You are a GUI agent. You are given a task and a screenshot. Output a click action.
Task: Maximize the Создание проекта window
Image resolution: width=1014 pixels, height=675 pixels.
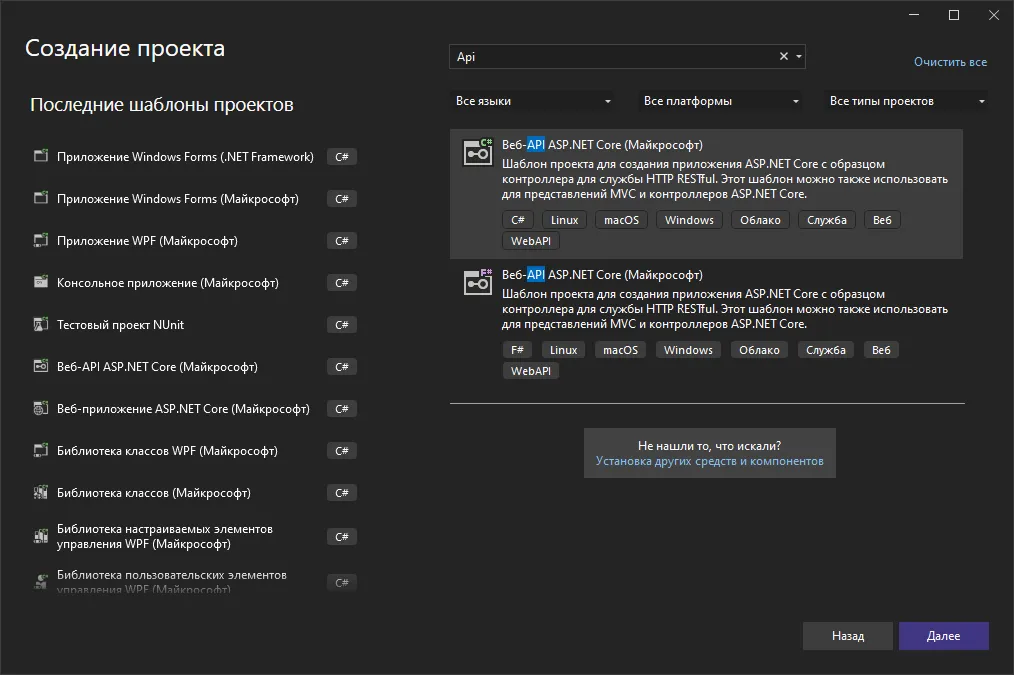coord(954,15)
